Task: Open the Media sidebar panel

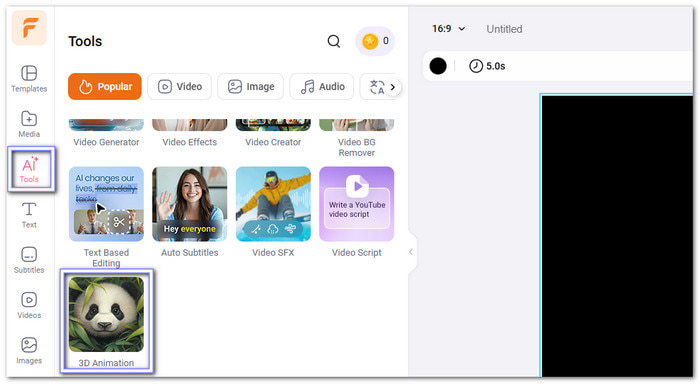Action: point(29,124)
